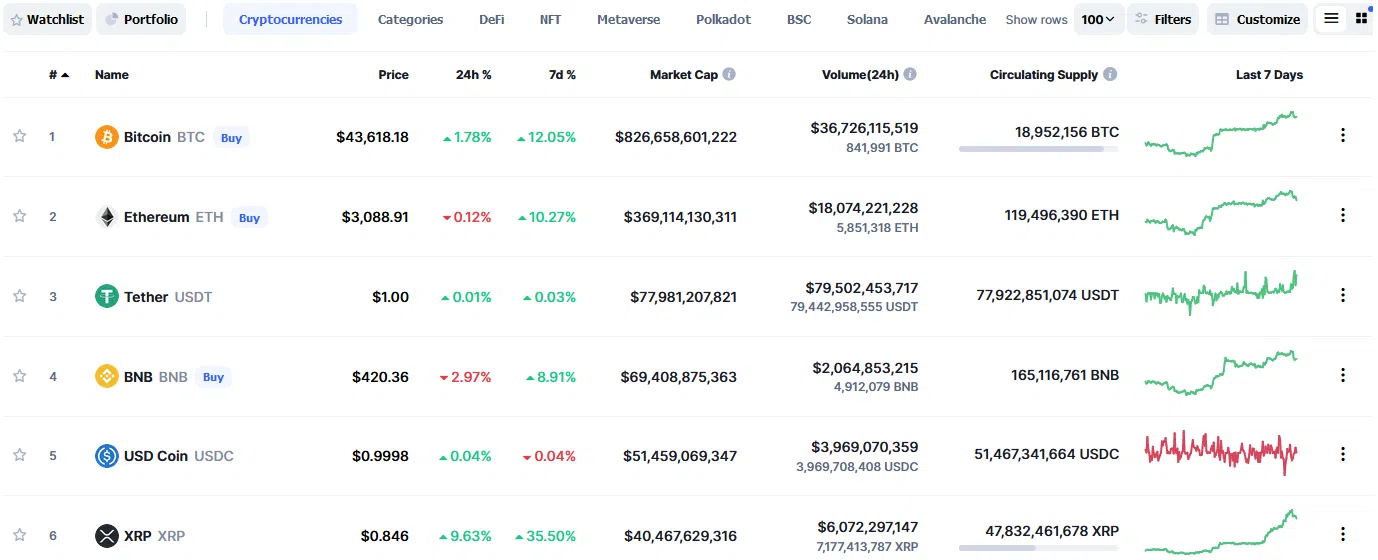Select the Cryptocurrencies tab
The image size is (1378, 560).
290,19
